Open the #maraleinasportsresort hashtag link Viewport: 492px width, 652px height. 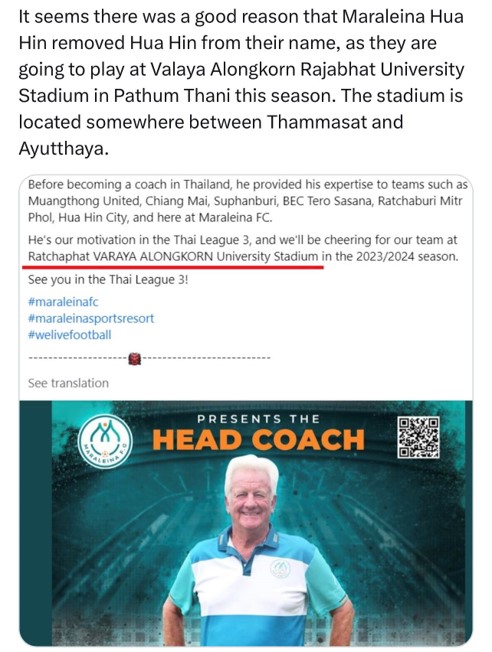(91, 319)
